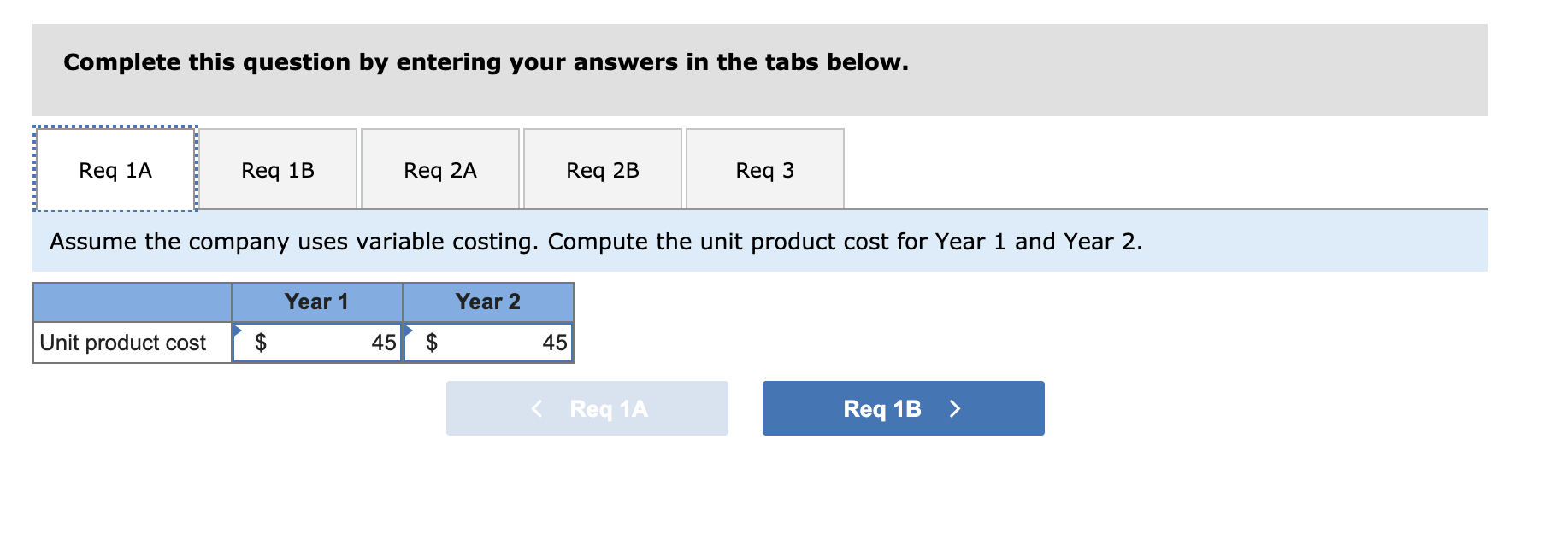1568x533 pixels.
Task: Click the dollar sign in Year 1 cell
Action: click(261, 343)
